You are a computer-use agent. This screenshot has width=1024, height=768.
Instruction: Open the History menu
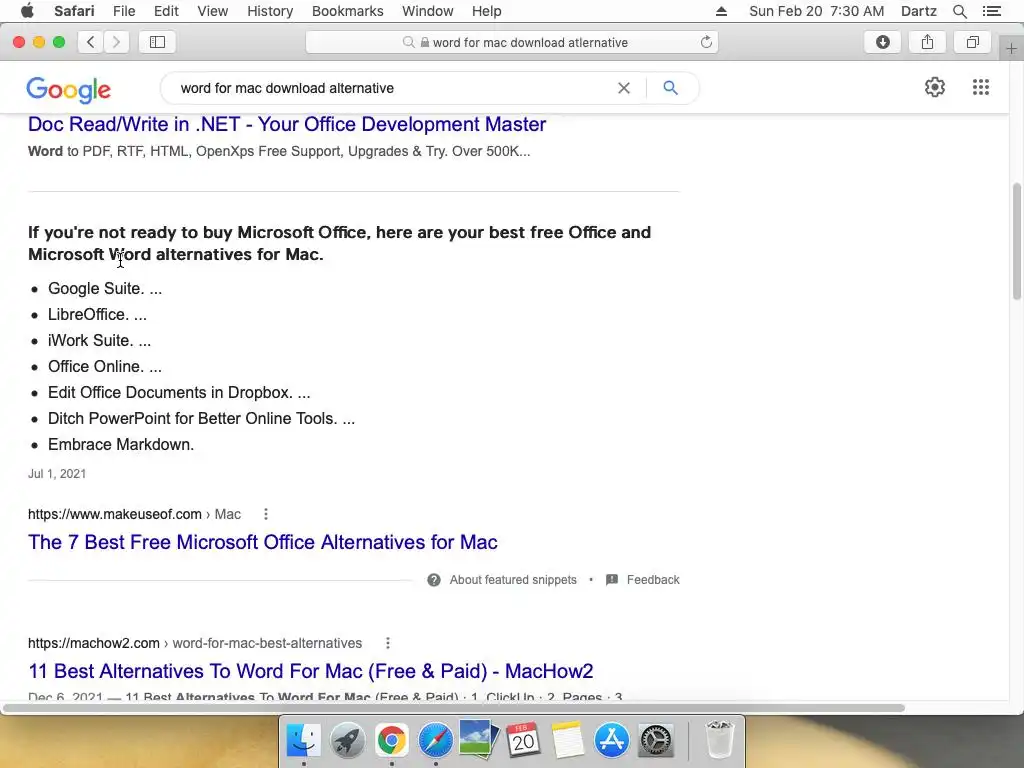tap(270, 11)
